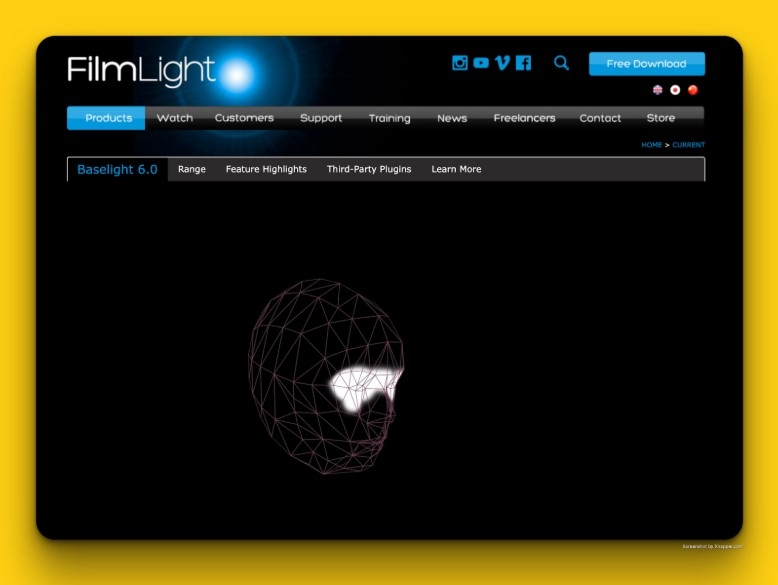This screenshot has width=778, height=585.
Task: Open the Products menu
Action: (106, 118)
